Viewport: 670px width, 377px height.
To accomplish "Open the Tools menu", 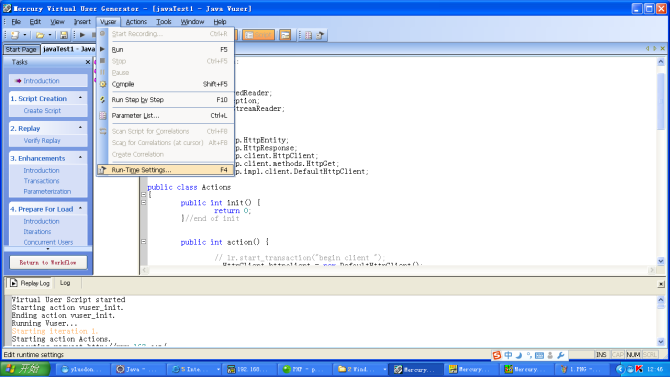I will (164, 21).
